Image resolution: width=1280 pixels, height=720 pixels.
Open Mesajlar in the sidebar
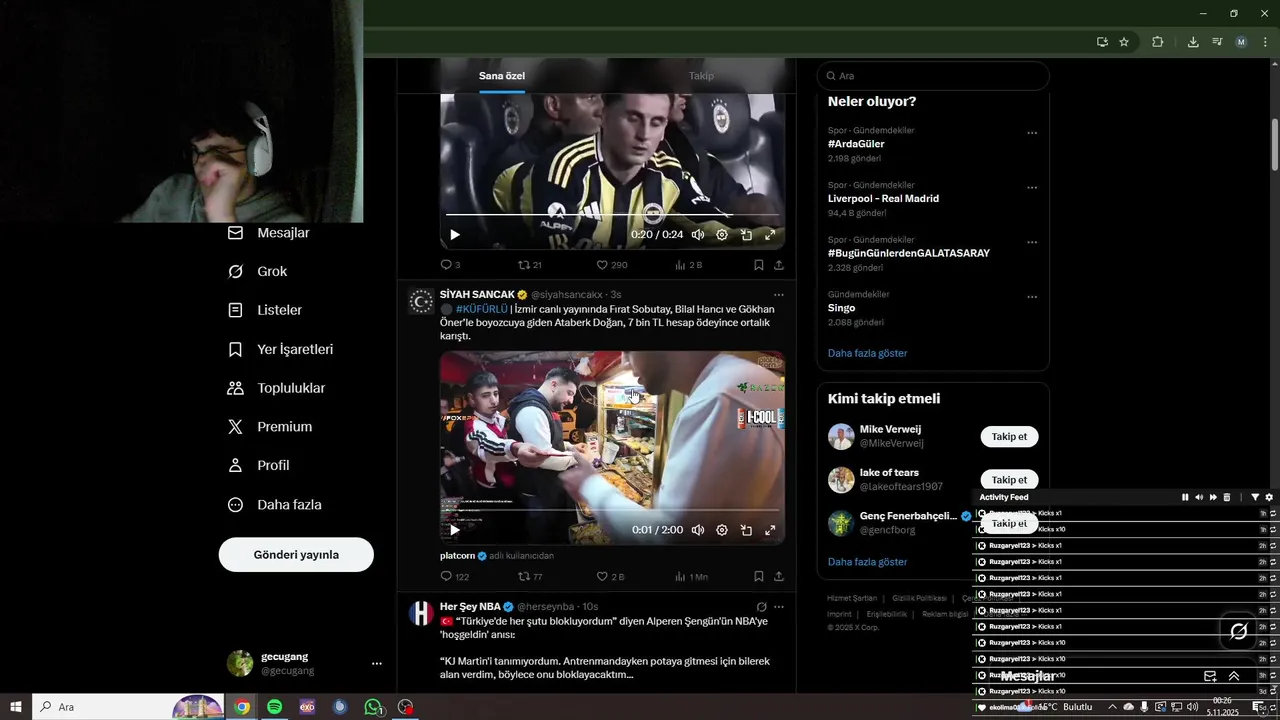point(269,233)
